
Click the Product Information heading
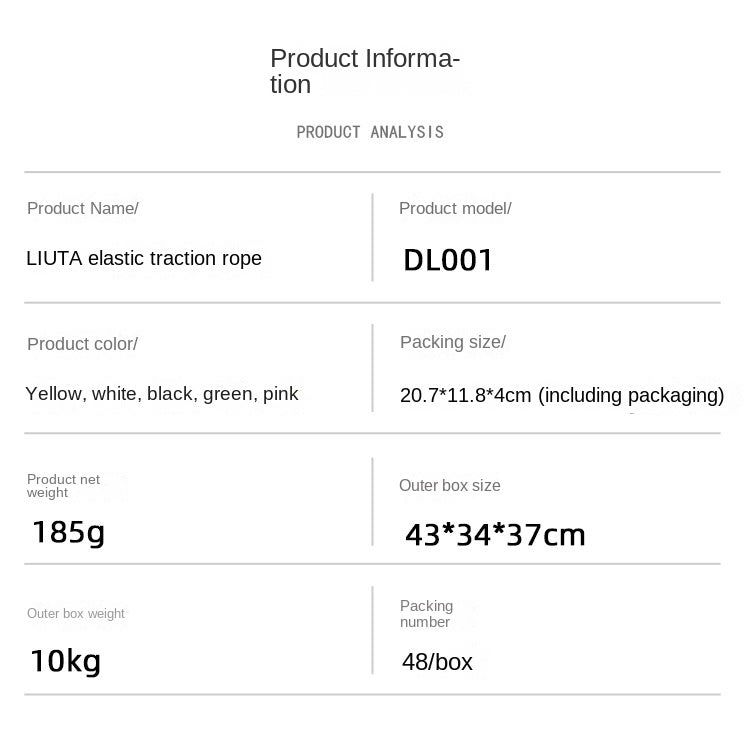(x=364, y=71)
